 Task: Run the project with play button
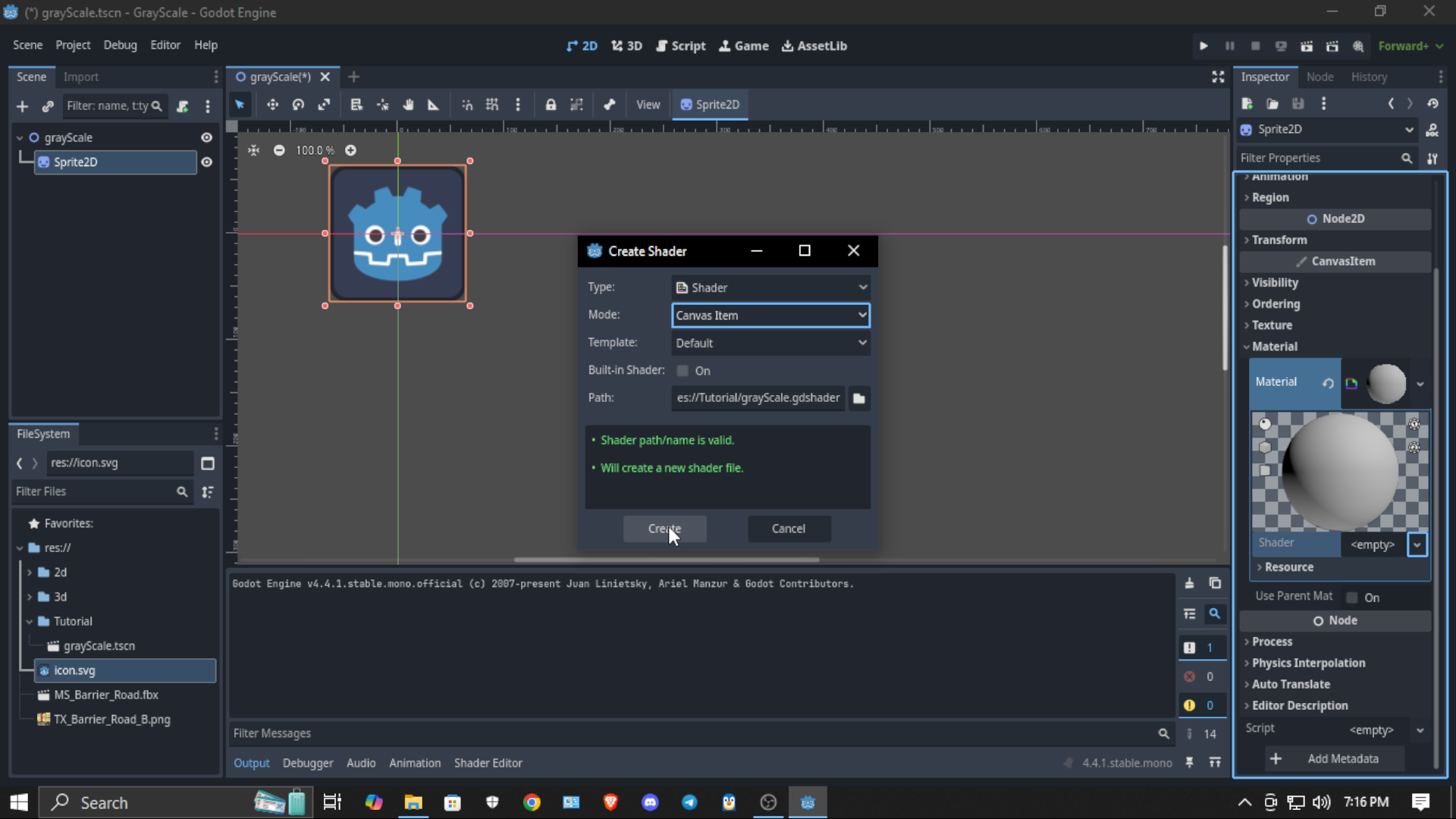[x=1203, y=46]
